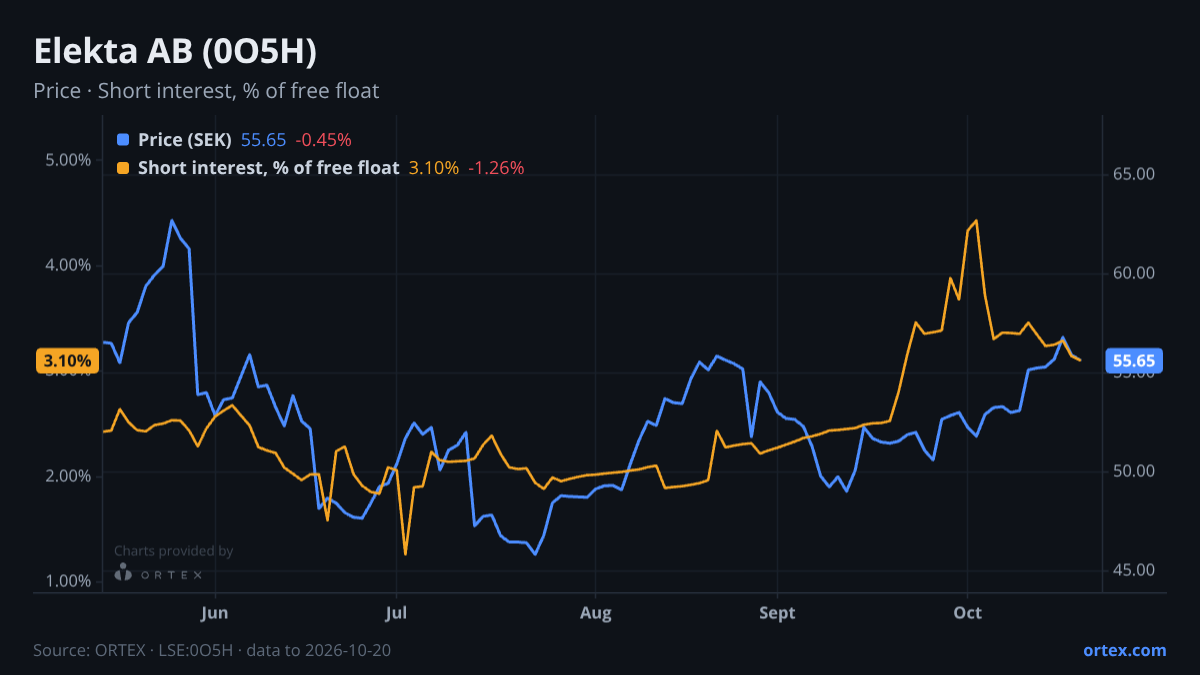Click the 4.00% left axis label
The image size is (1200, 675).
coord(68,265)
